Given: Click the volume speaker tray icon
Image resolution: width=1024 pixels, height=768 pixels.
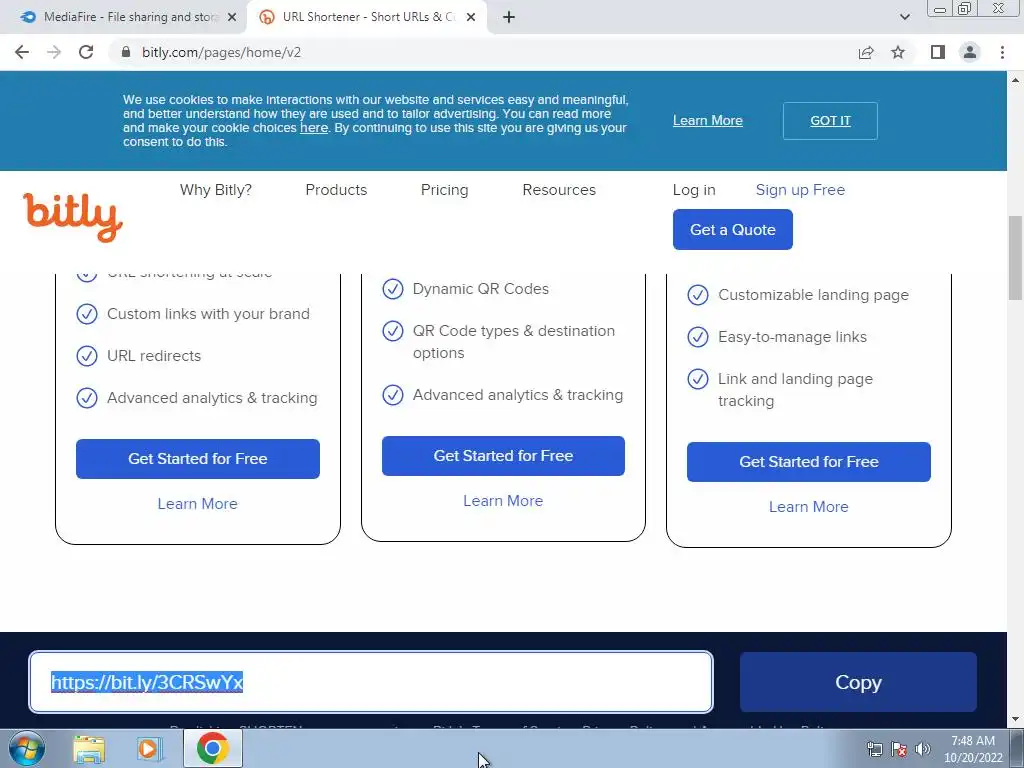Looking at the screenshot, I should (922, 749).
